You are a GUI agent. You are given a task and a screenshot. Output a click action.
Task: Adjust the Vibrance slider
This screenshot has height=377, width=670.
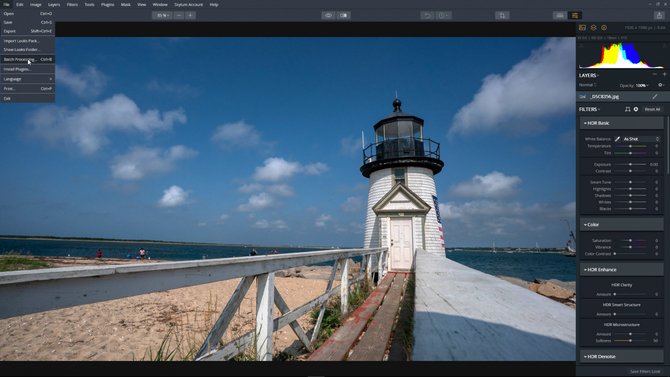(631, 247)
